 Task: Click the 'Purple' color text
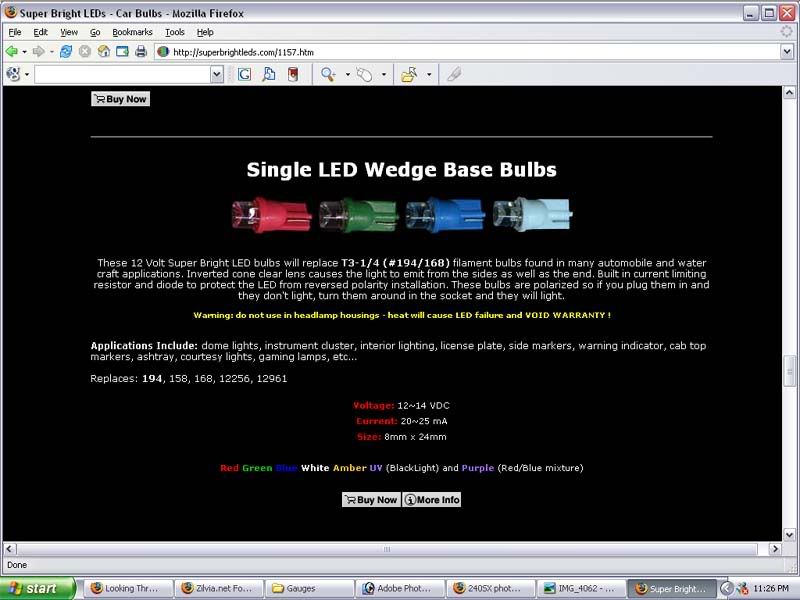[478, 468]
